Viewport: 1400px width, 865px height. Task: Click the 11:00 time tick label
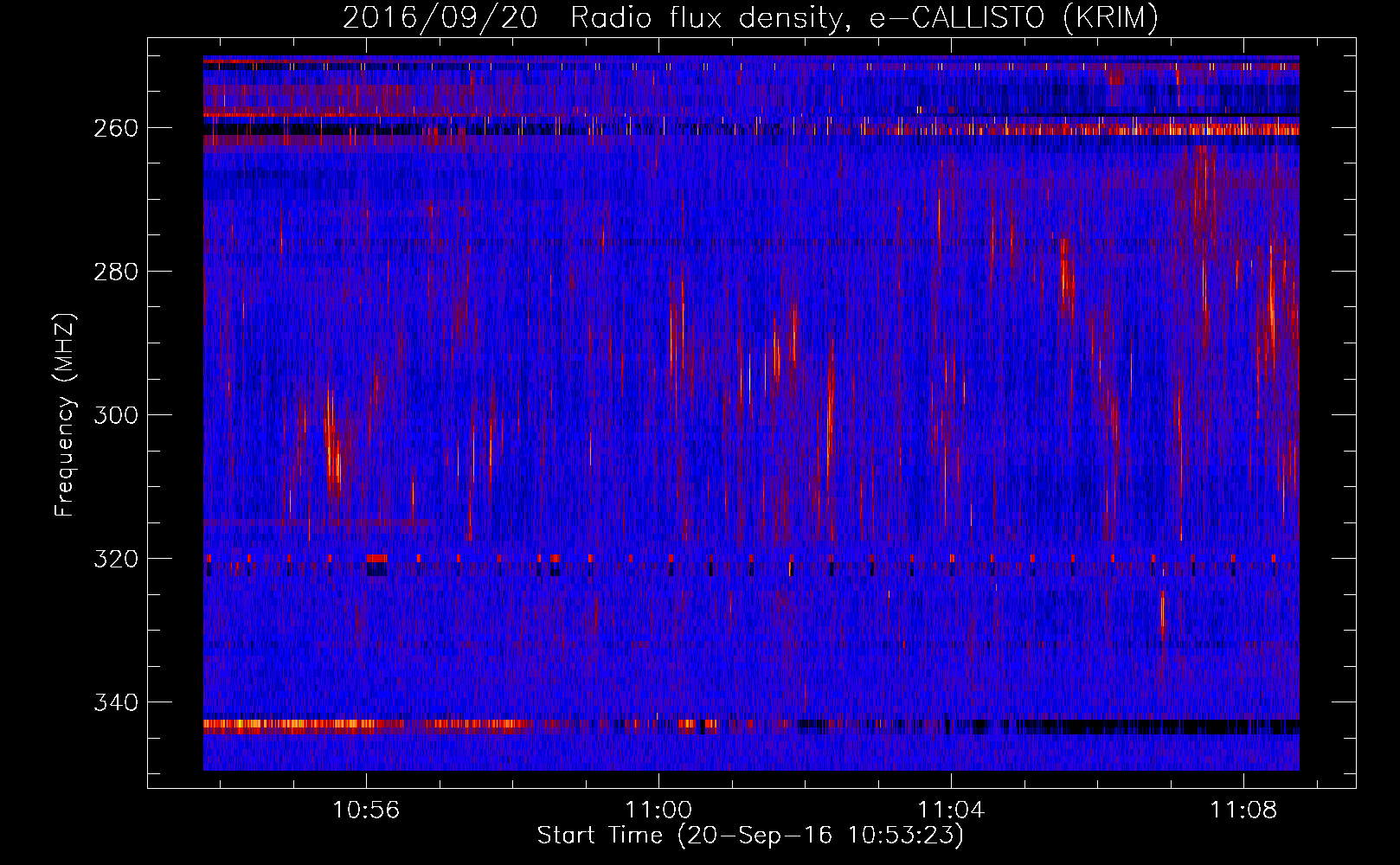pyautogui.click(x=658, y=811)
